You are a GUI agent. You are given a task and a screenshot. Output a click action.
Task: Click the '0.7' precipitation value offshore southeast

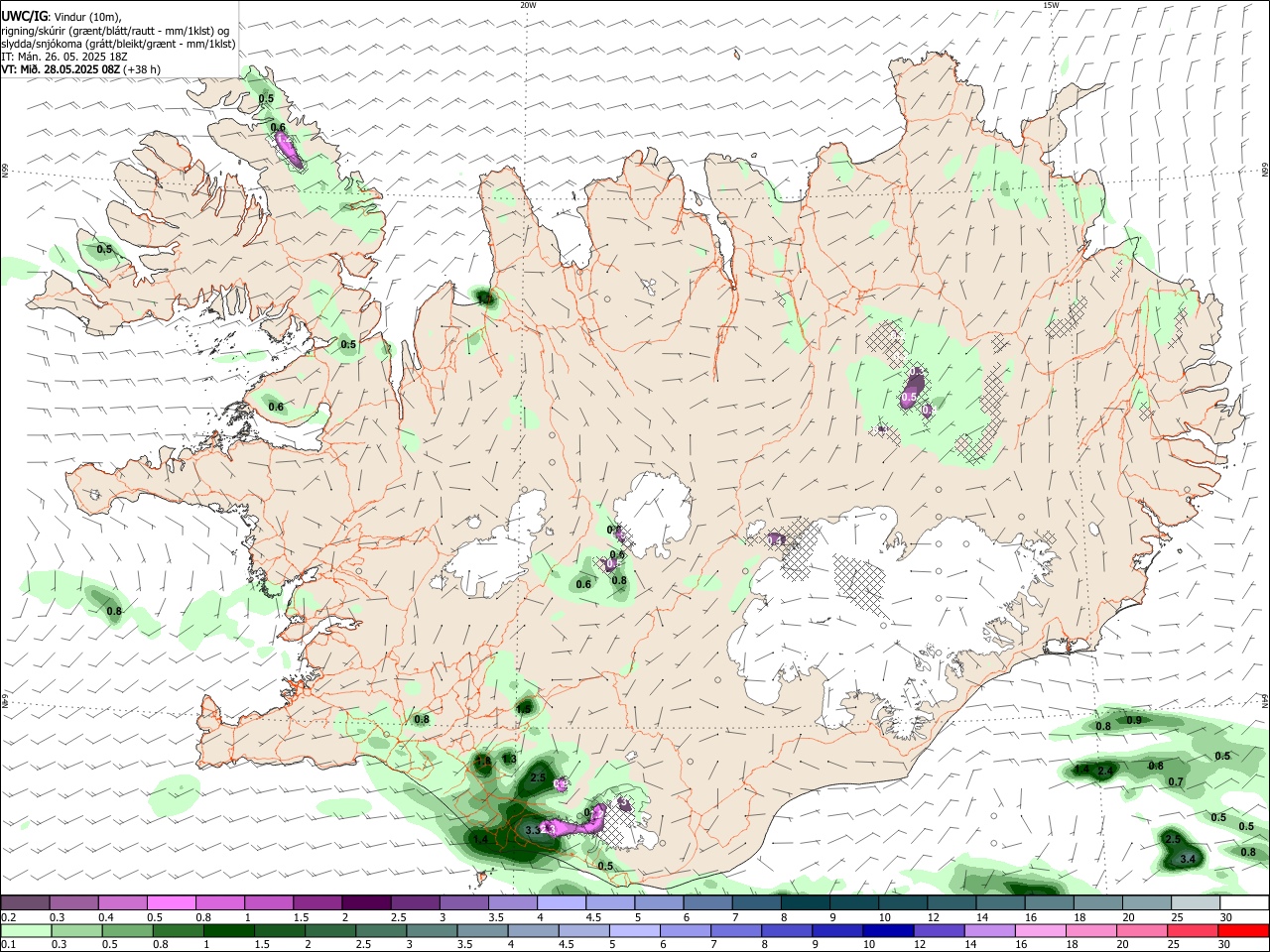click(1176, 782)
